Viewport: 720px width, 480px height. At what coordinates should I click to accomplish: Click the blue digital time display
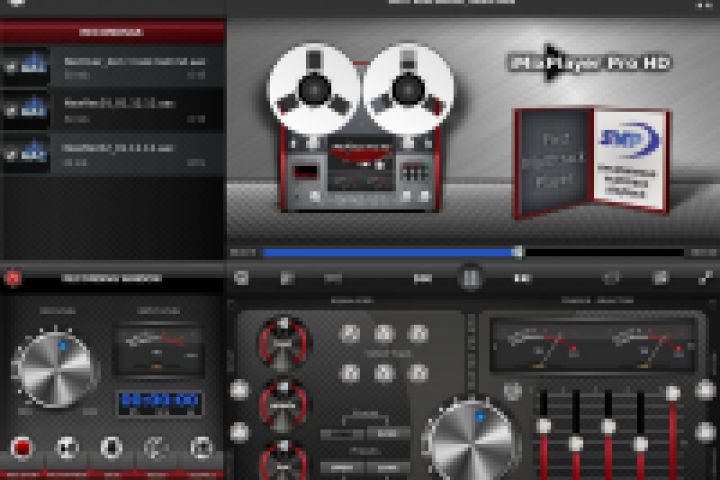point(159,403)
